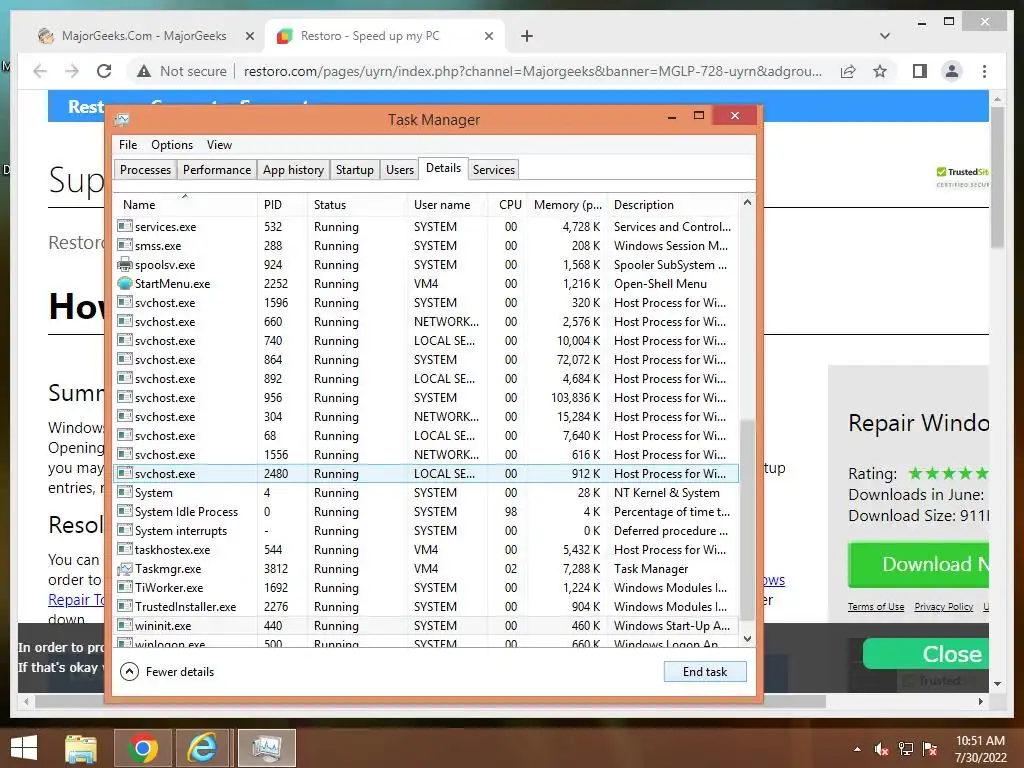Open taskbar clock showing 10:51 AM
Screen dimensions: 1024x768
(980, 749)
